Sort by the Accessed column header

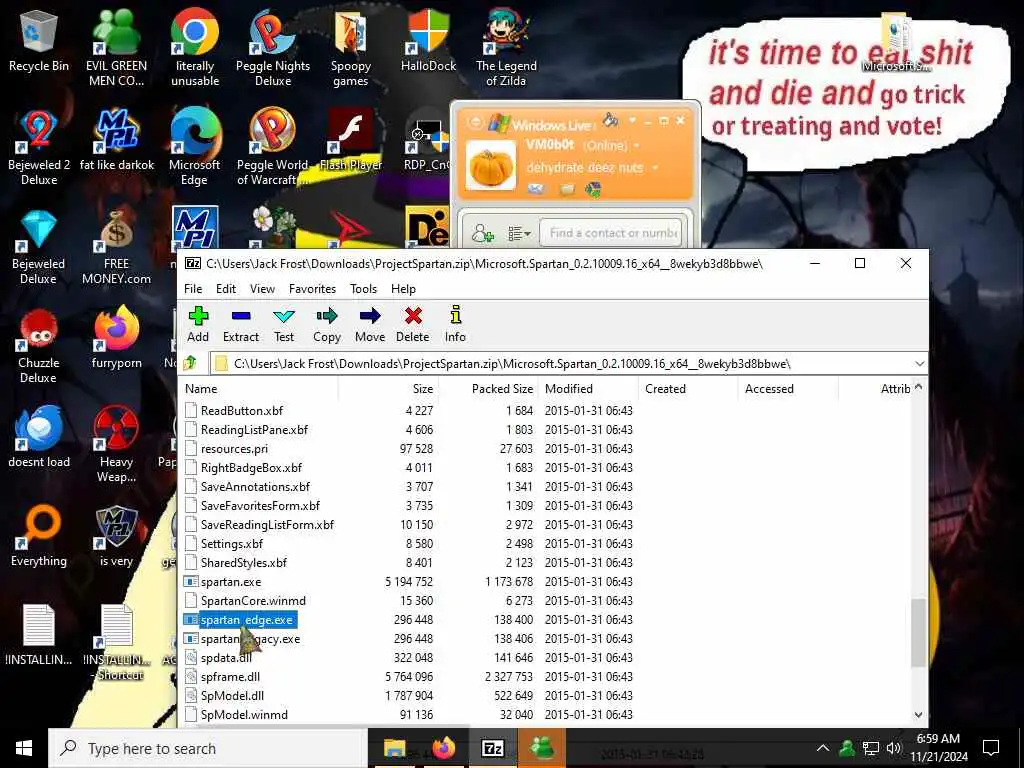click(x=788, y=389)
